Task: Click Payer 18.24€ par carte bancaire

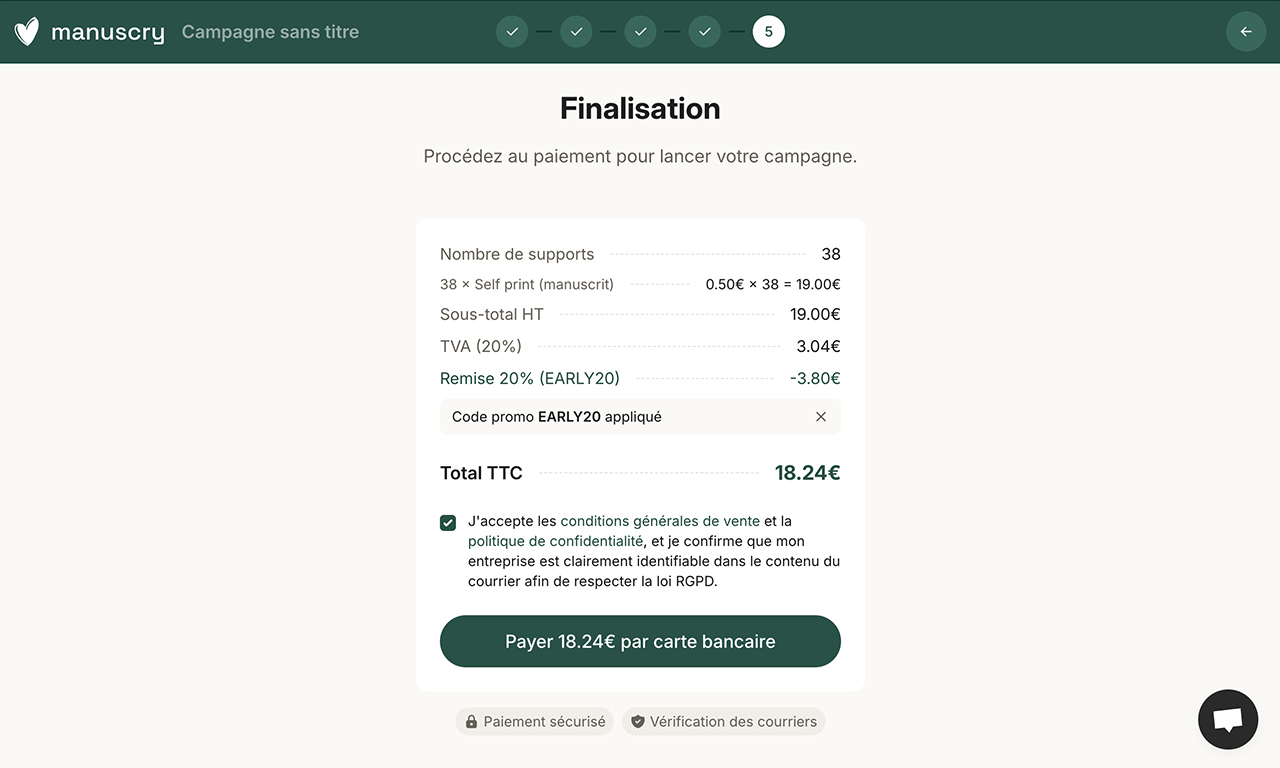Action: [640, 641]
